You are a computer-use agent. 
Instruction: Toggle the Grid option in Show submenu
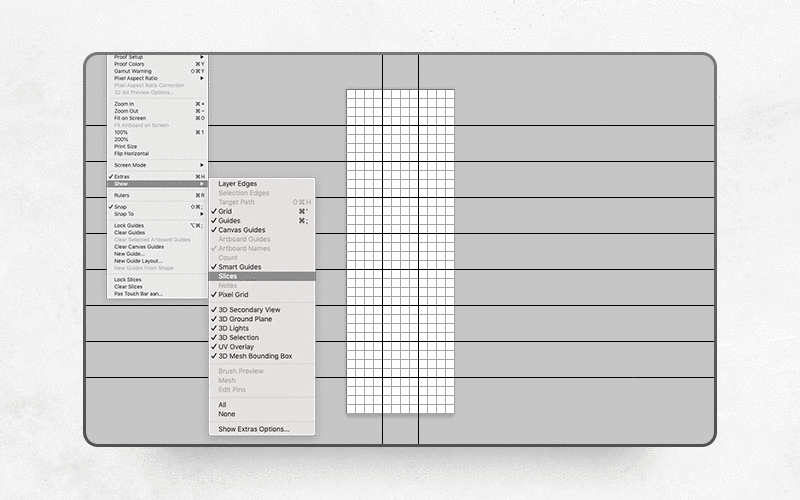[226, 211]
